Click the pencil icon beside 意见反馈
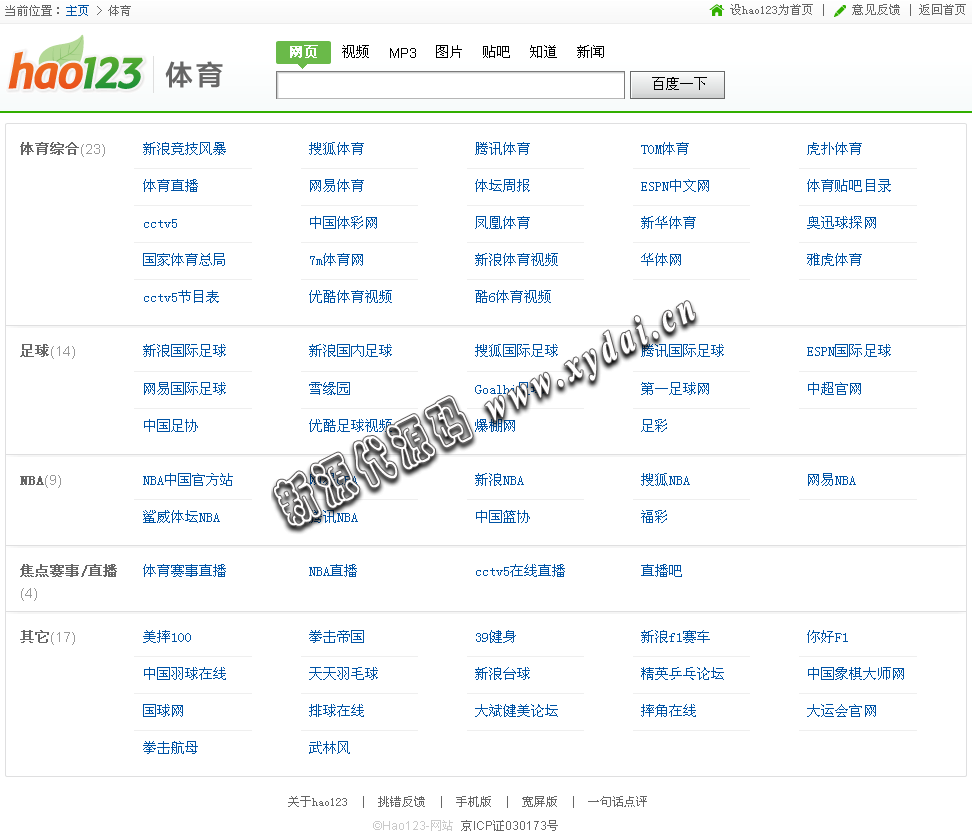Screen dimensions: 972x835 click(840, 11)
